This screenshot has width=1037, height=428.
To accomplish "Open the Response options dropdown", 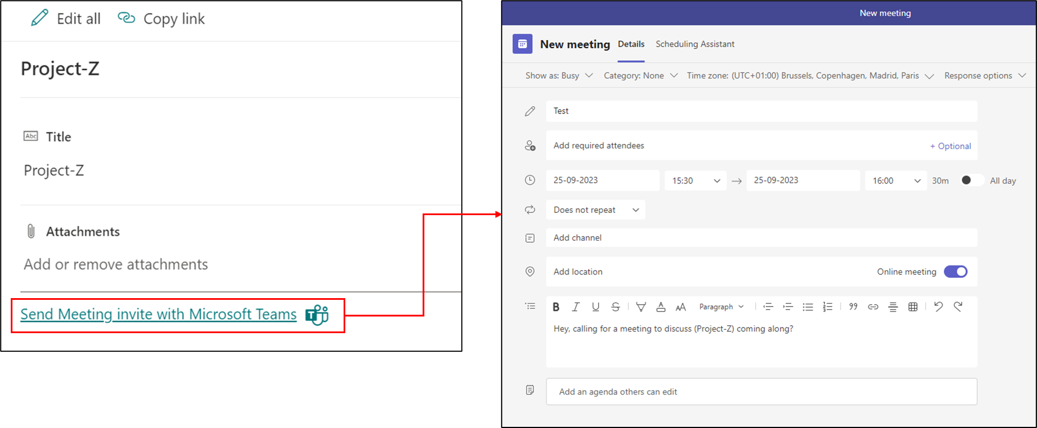I will click(985, 75).
